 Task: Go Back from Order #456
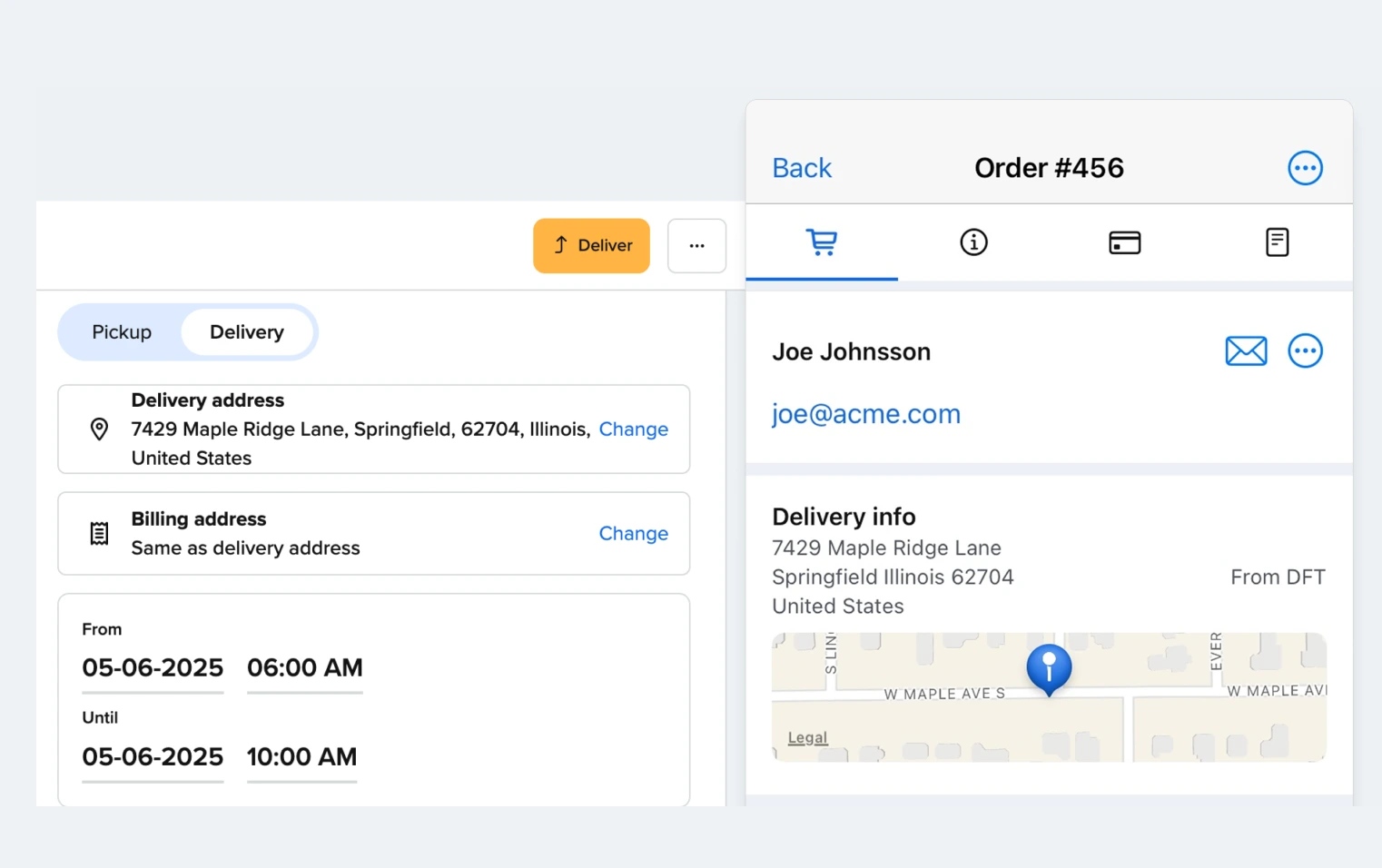click(801, 167)
